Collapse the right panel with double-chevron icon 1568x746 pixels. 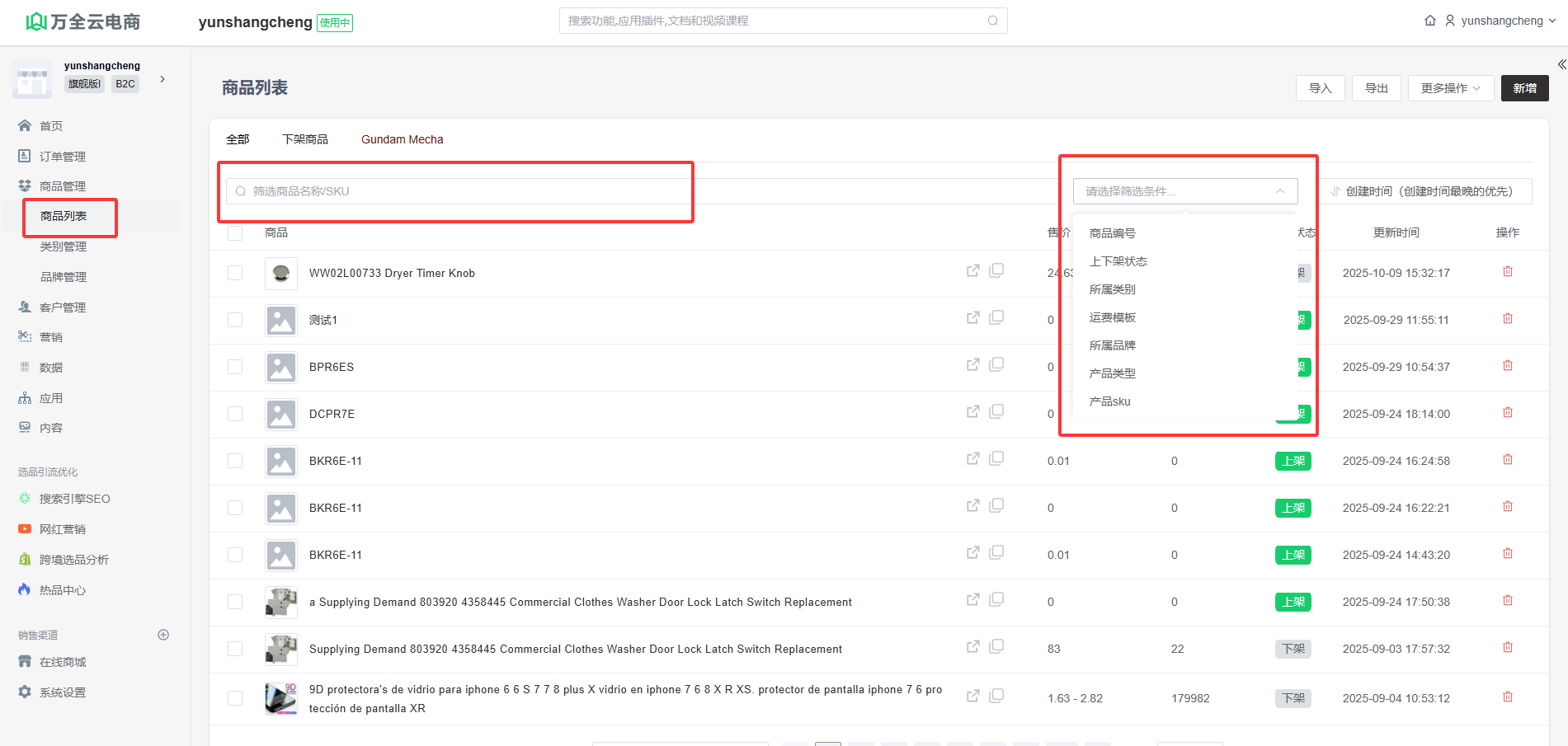(x=1561, y=64)
